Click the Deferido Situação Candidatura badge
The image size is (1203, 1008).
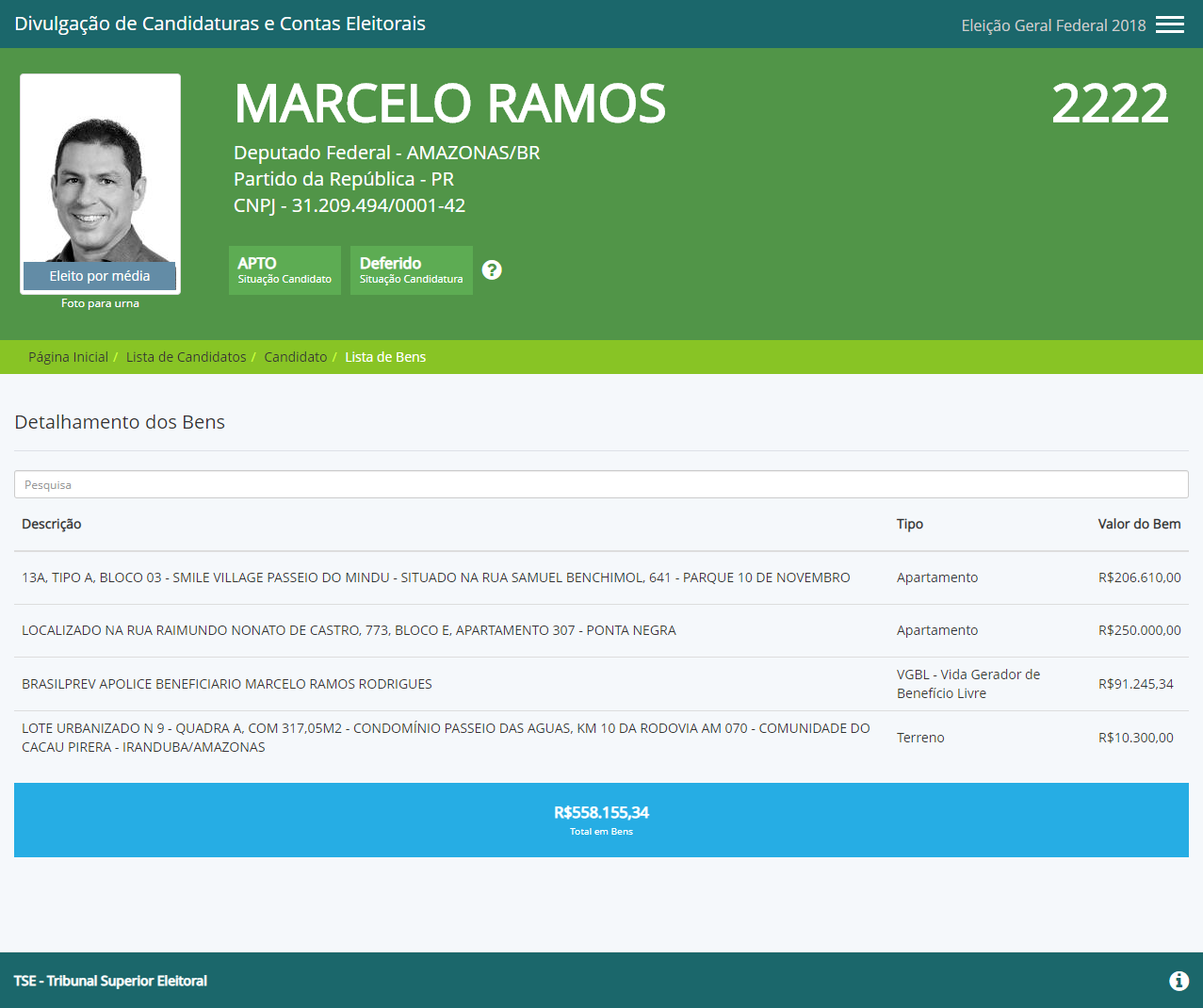click(411, 270)
